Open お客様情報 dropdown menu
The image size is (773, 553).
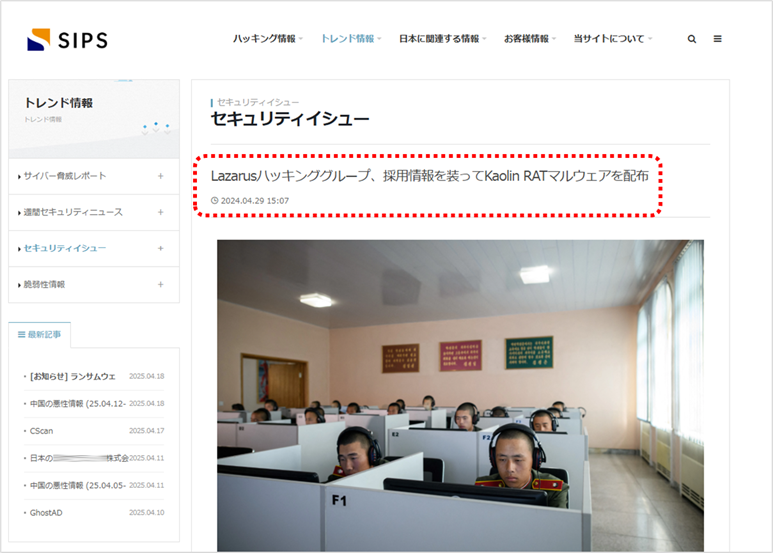tap(529, 39)
